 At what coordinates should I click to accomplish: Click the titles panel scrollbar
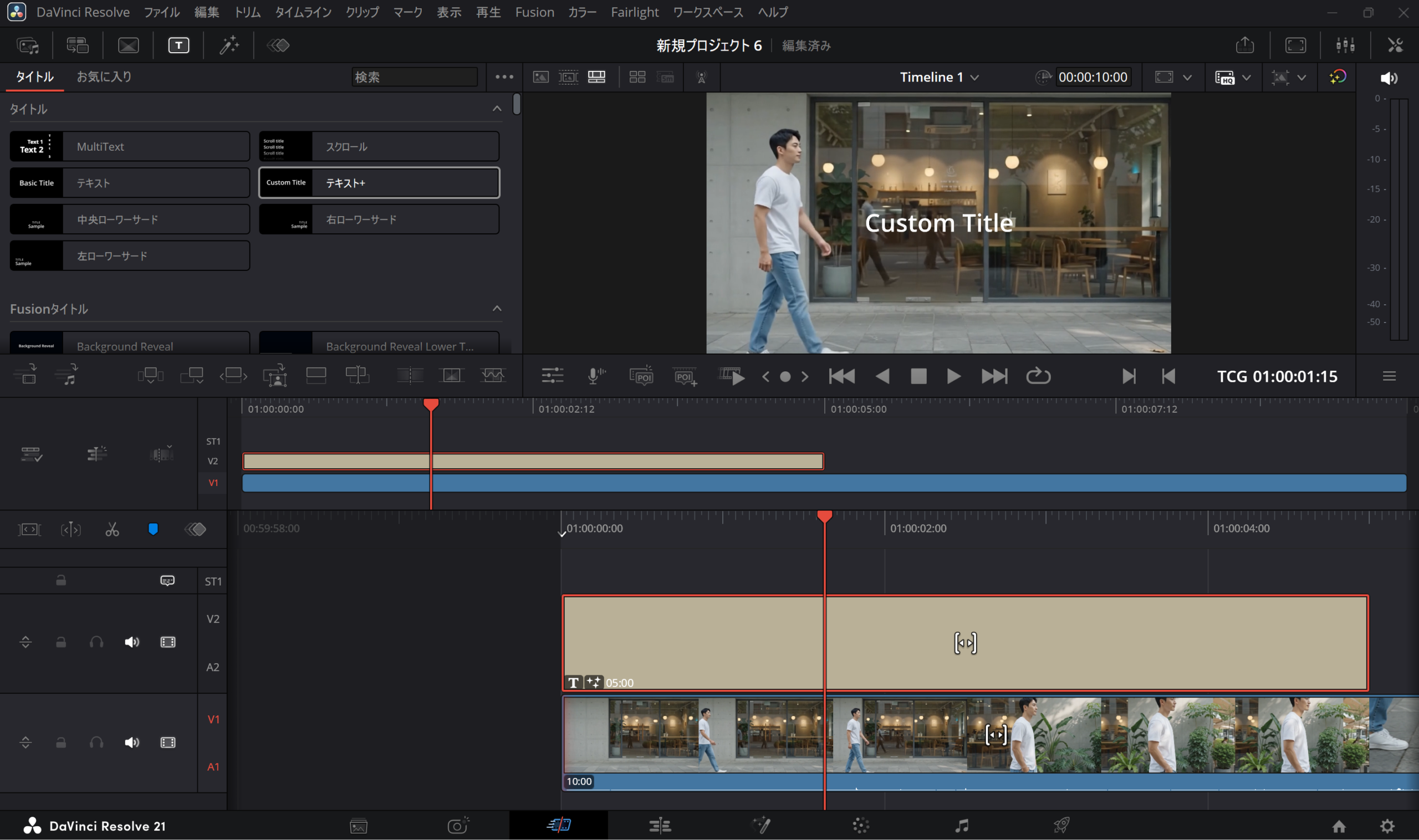(517, 104)
